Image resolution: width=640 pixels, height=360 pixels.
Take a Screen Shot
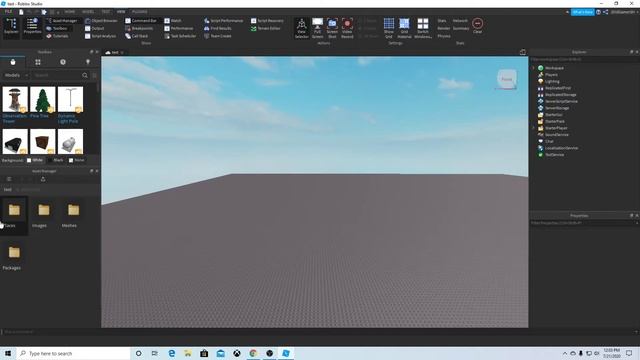[332, 28]
